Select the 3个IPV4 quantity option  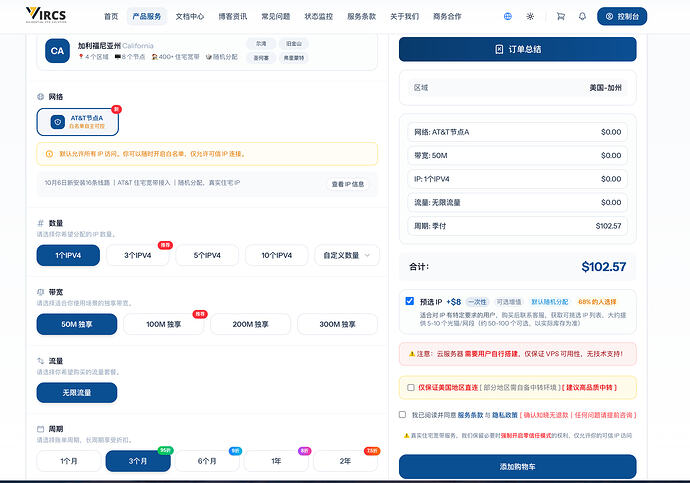138,256
